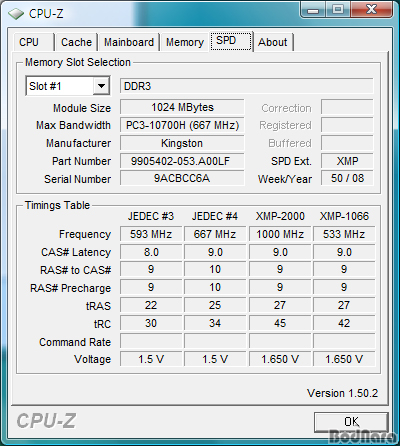Viewport: 400px width, 446px height.
Task: Click the empty Buffered field
Action: [x=347, y=143]
